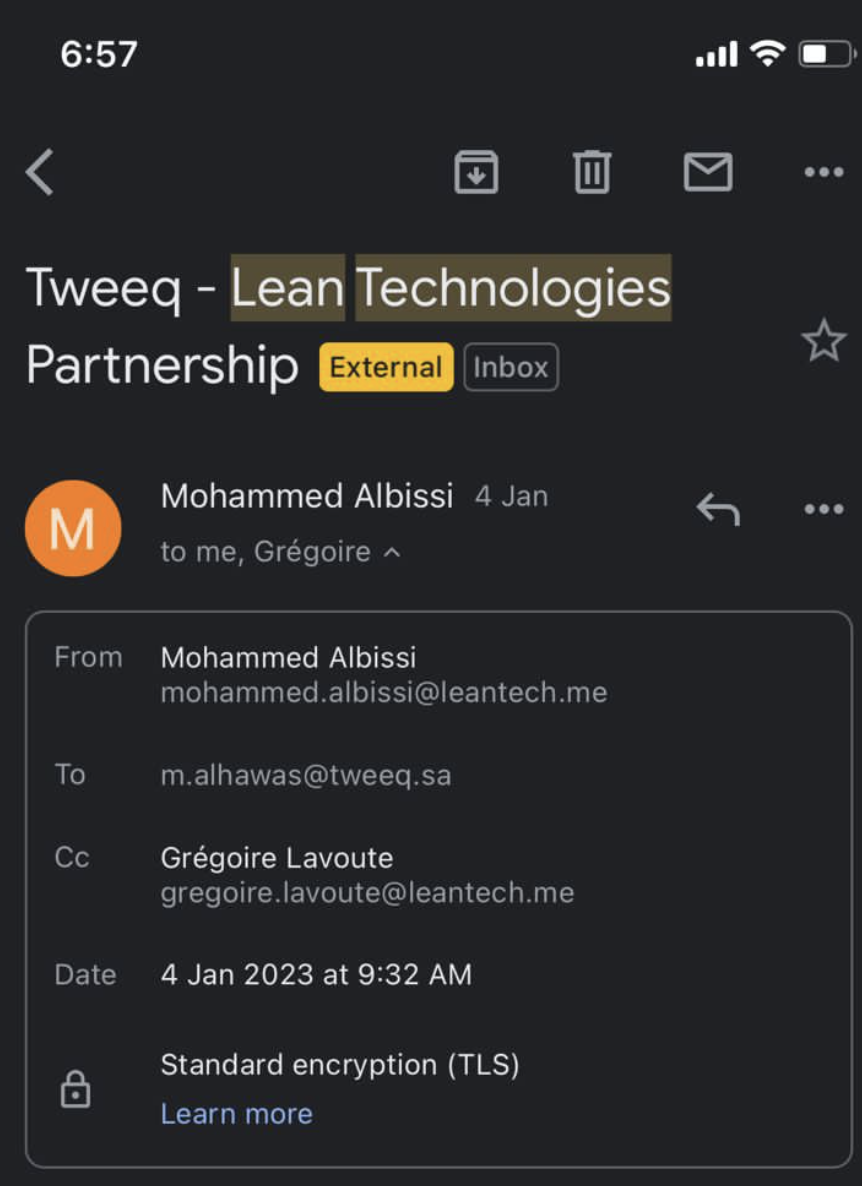Tap the sender name Mohammed Albissi header
The image size is (862, 1186).
tap(307, 496)
